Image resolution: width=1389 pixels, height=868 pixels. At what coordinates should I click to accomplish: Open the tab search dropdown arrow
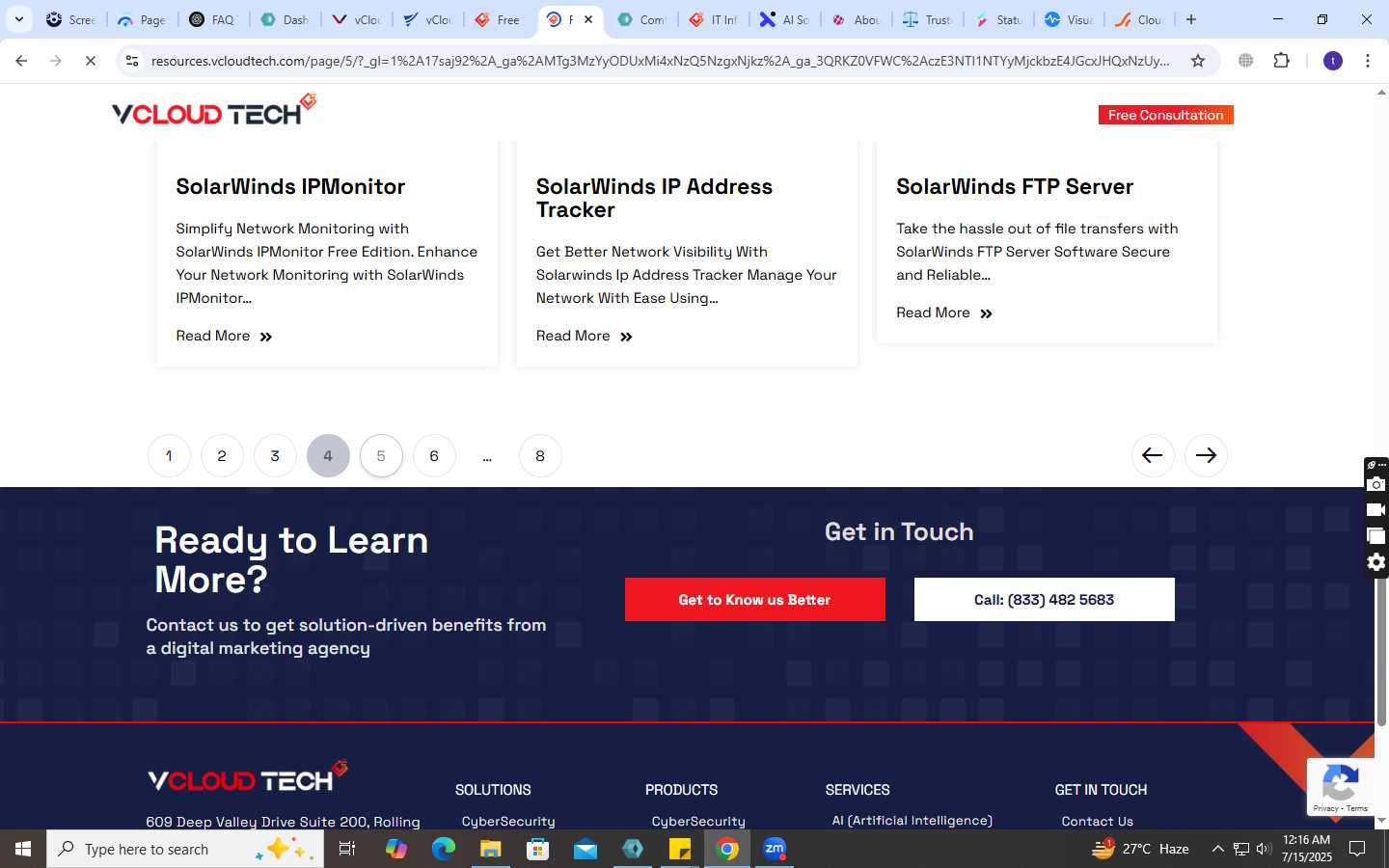[x=18, y=19]
